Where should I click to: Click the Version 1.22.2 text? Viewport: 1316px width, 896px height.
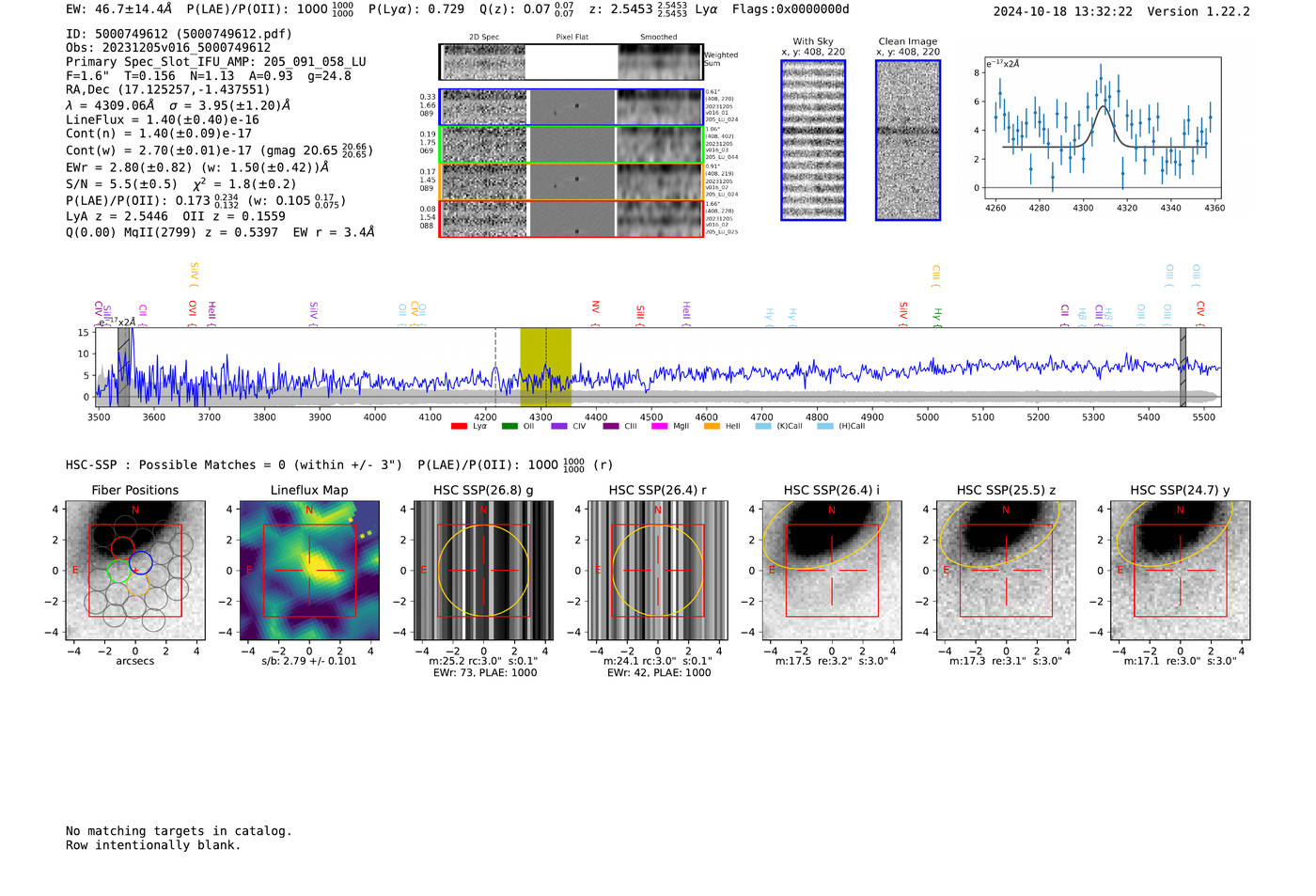1198,12
